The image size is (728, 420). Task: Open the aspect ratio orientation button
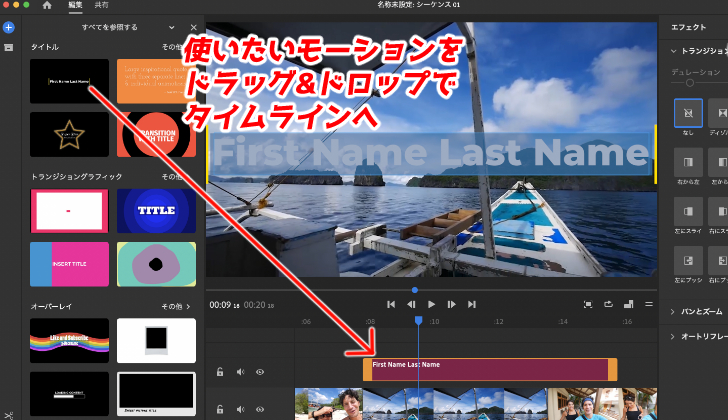pos(629,304)
